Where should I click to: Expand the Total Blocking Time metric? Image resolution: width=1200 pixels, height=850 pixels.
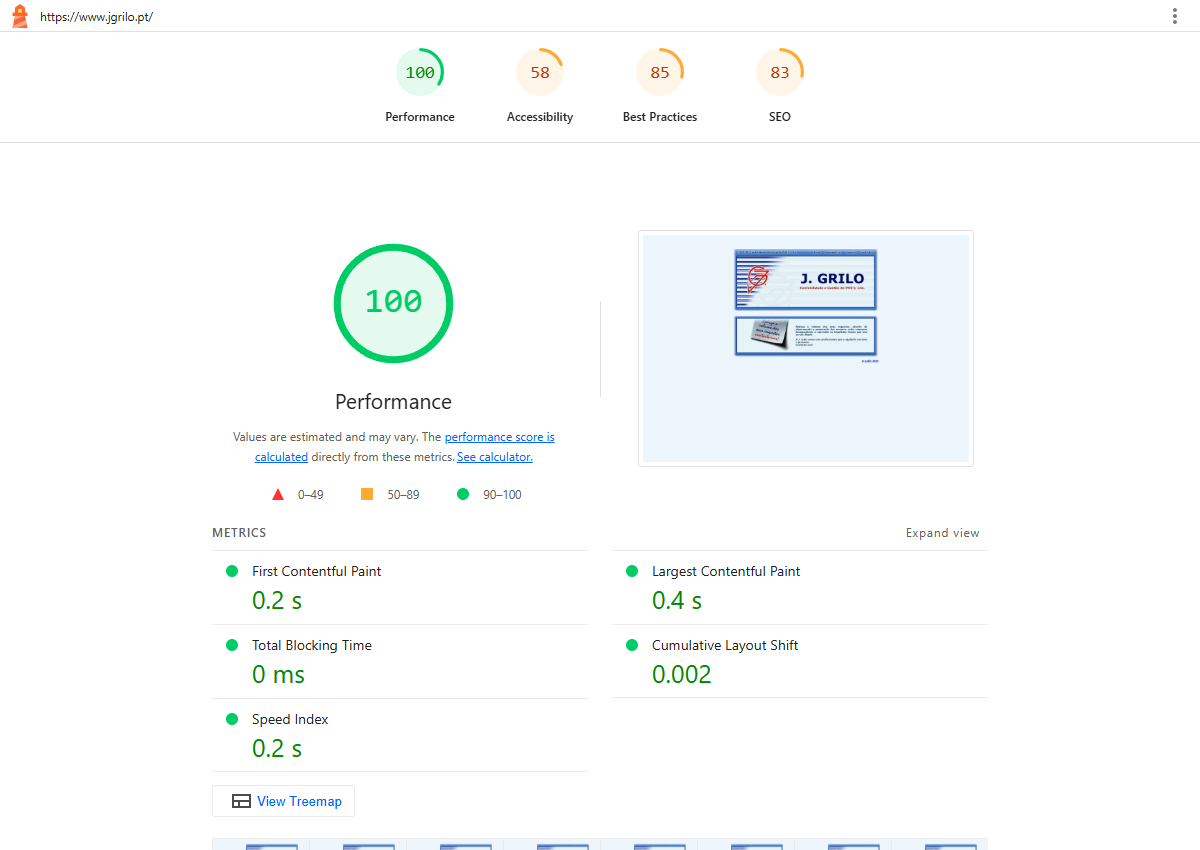(x=400, y=661)
